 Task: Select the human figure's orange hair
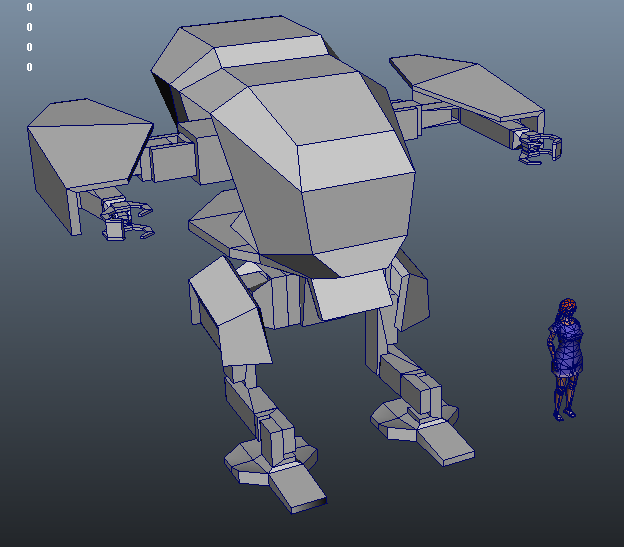click(x=567, y=306)
